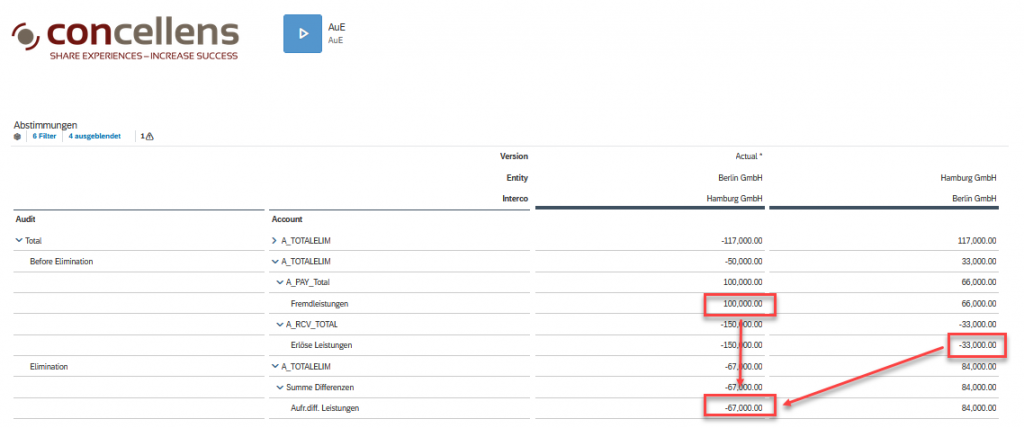1024x428 pixels.
Task: Collapse the Summe Differenzen node
Action: (x=281, y=387)
